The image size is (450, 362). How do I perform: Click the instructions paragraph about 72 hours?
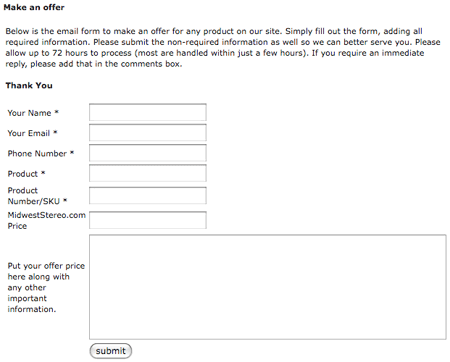coord(223,47)
